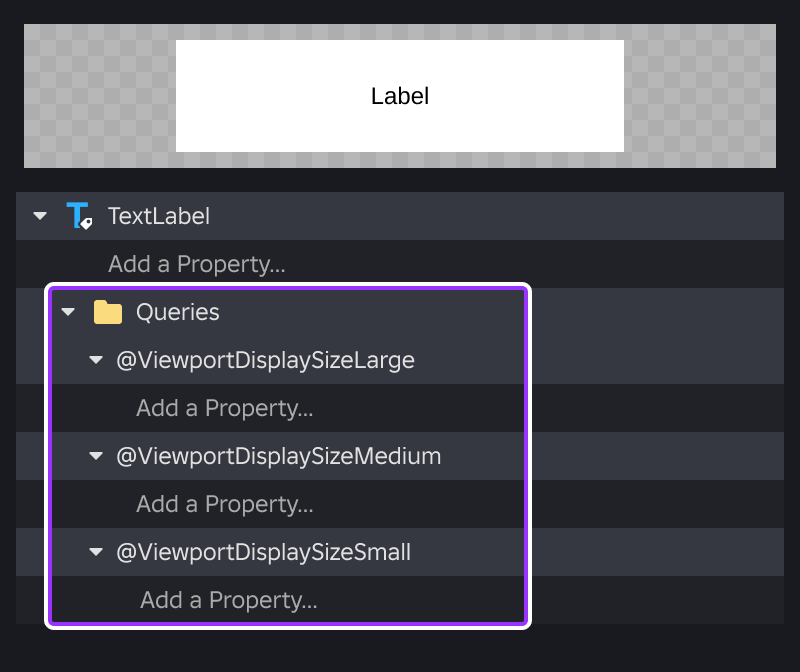800x672 pixels.
Task: Collapse the @ViewportDisplaySizeSmall query arrow
Action: click(96, 552)
